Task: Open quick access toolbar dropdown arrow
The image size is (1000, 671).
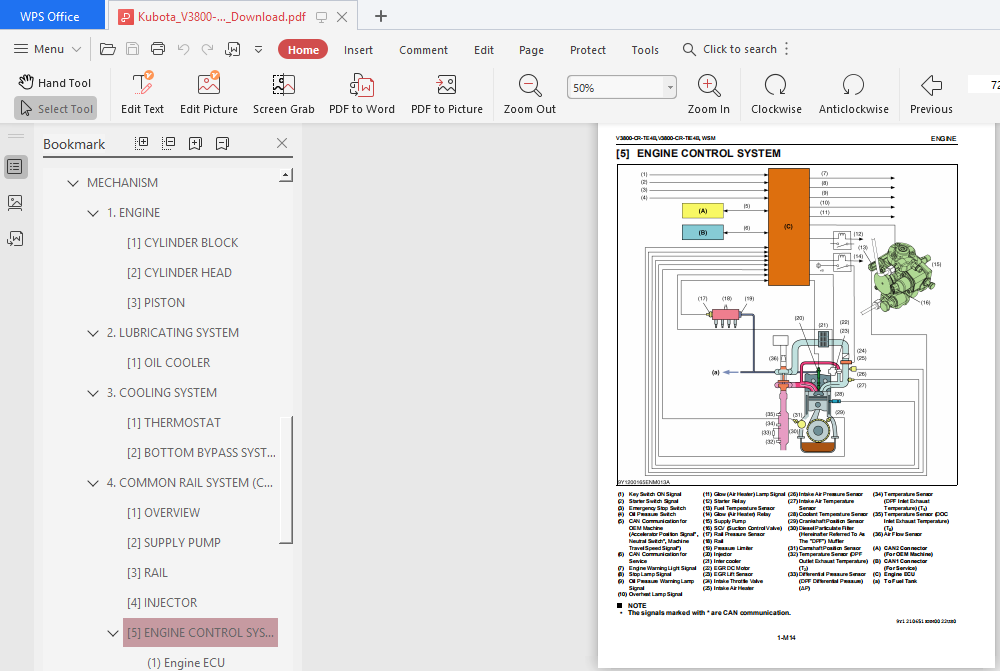Action: click(258, 49)
